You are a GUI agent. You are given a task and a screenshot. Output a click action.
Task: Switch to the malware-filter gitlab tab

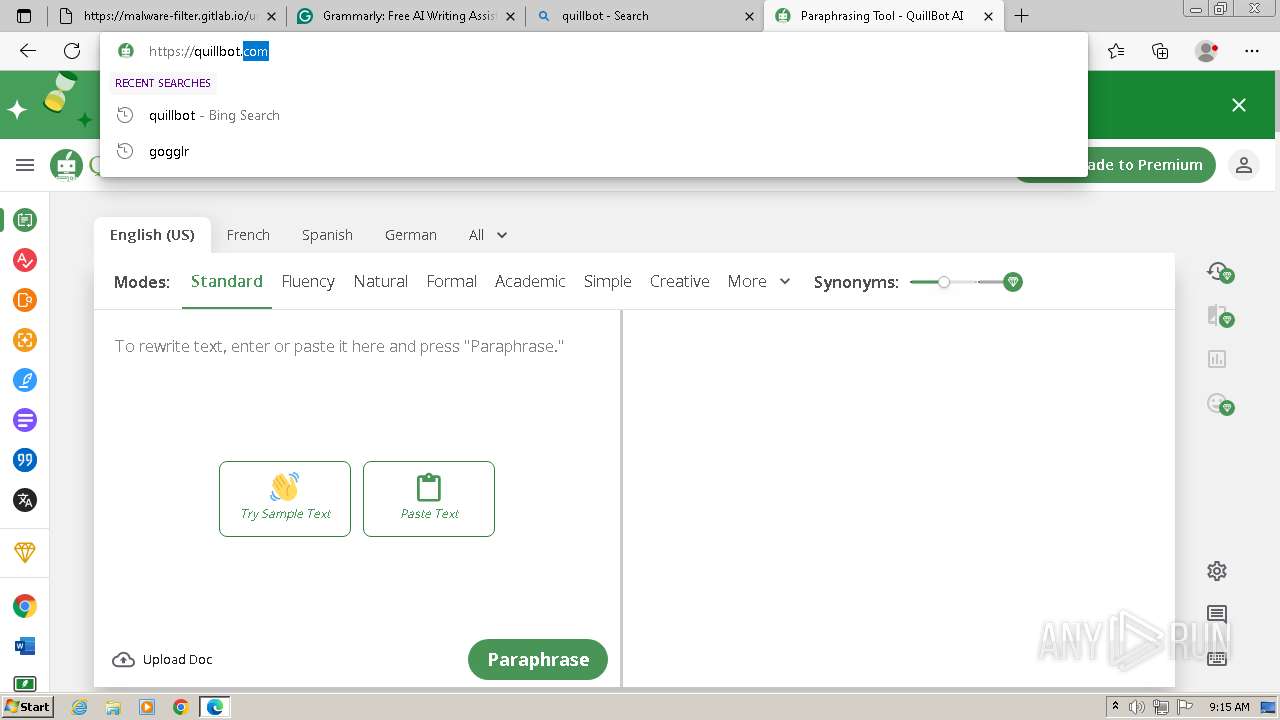pyautogui.click(x=167, y=16)
